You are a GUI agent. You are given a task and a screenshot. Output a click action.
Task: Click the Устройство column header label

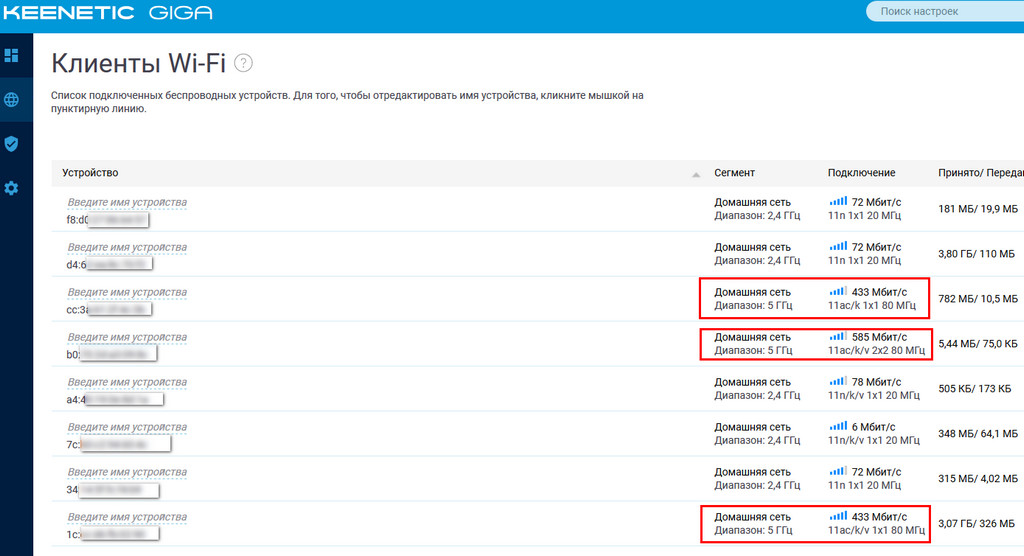point(90,172)
